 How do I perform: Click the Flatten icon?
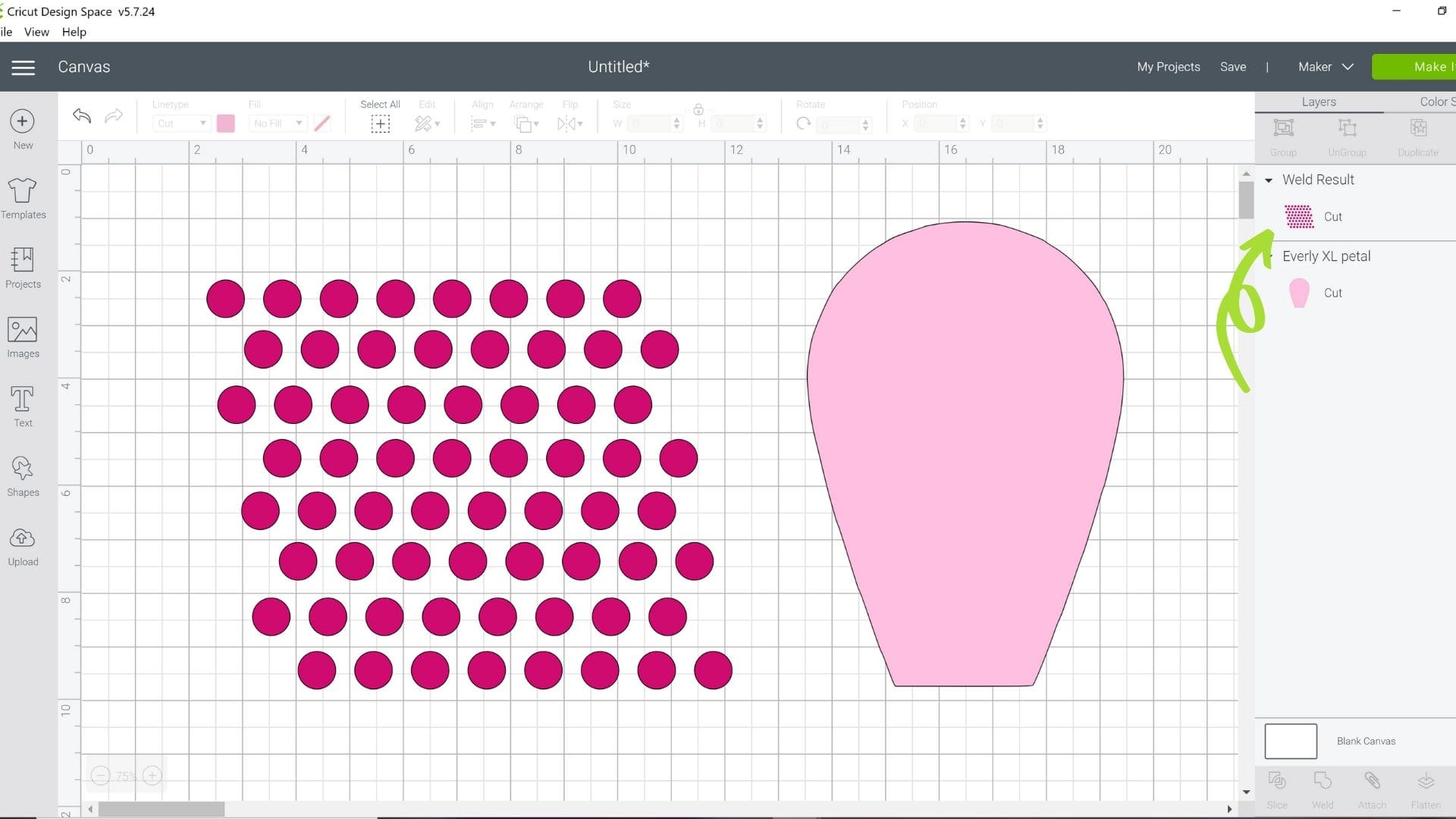1423,786
